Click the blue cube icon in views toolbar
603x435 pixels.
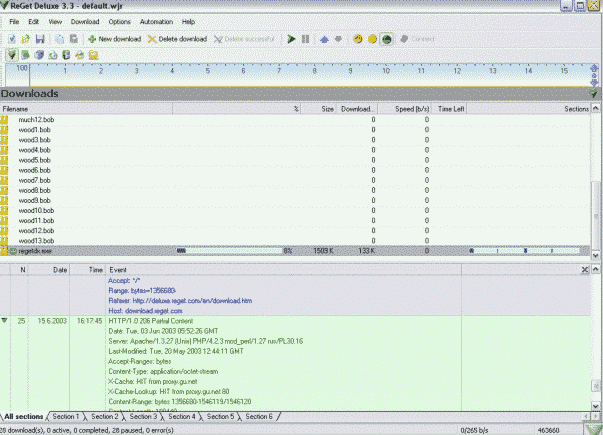point(39,55)
